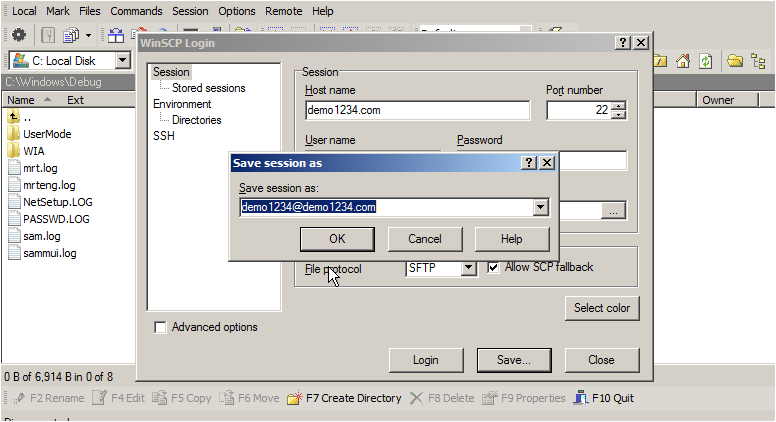Click the help '?' button of Save session dialog

tap(529, 163)
